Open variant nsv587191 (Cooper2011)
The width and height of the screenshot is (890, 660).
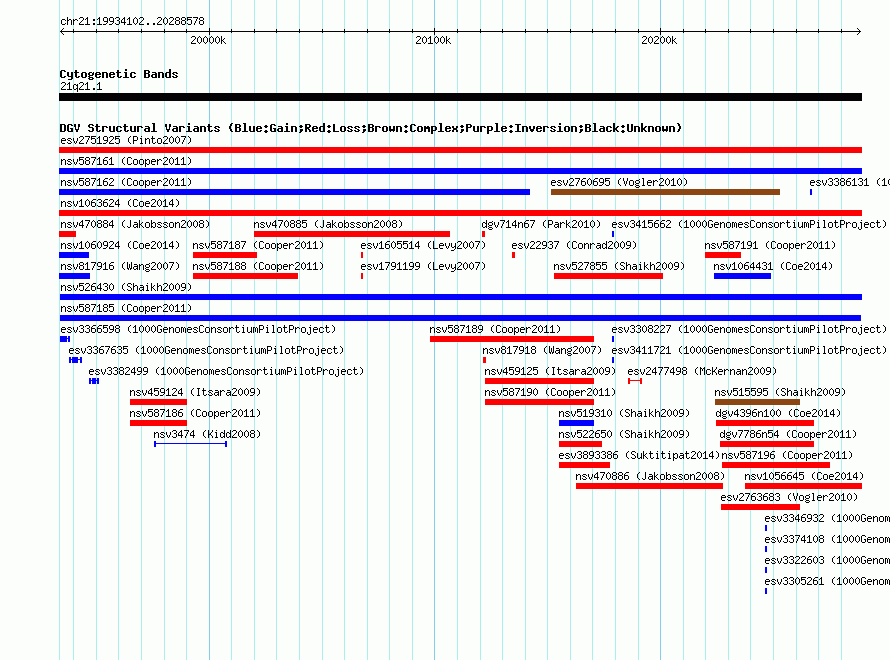click(x=770, y=245)
